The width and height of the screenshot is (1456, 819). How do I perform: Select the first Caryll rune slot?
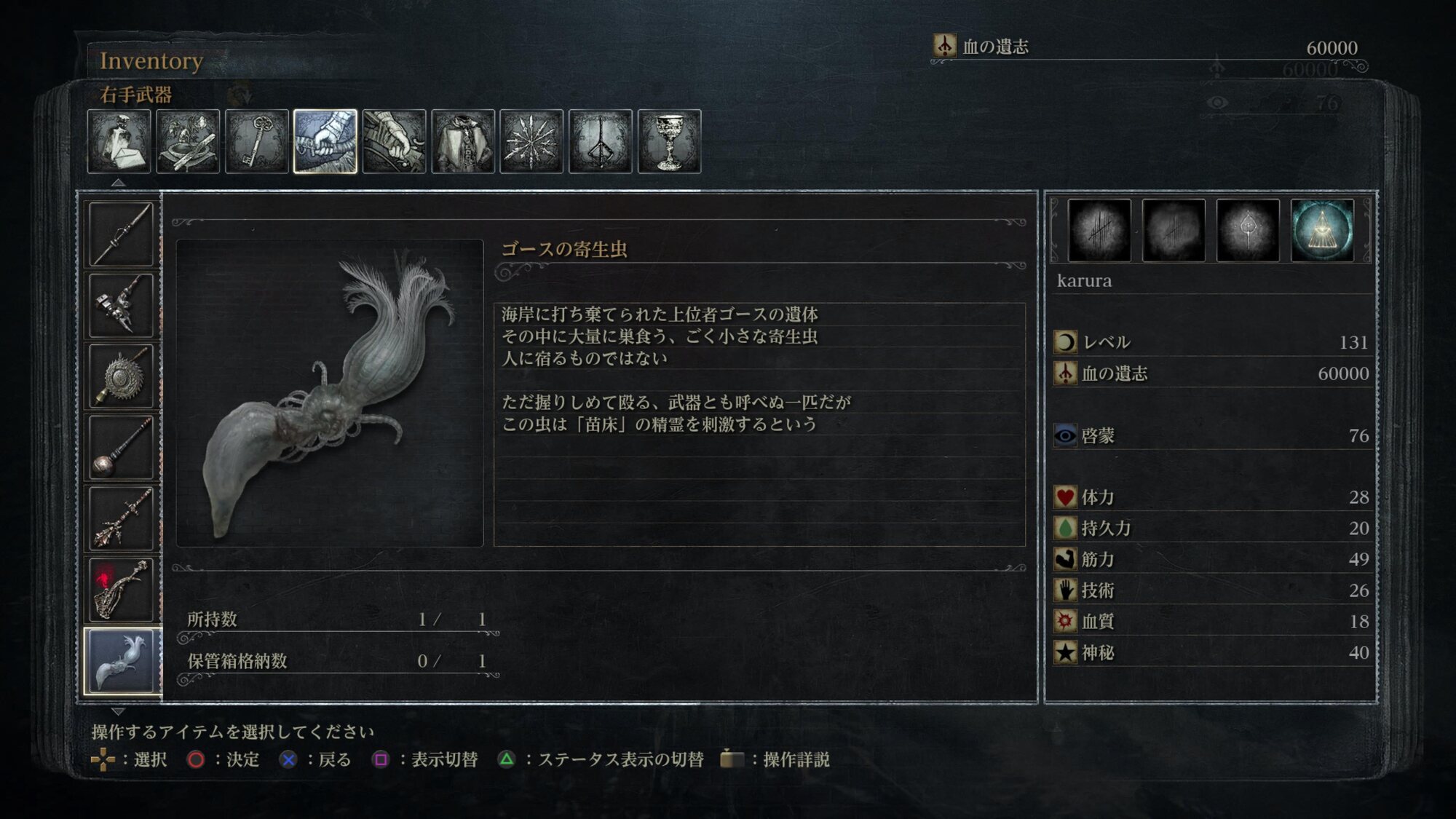coord(1099,231)
